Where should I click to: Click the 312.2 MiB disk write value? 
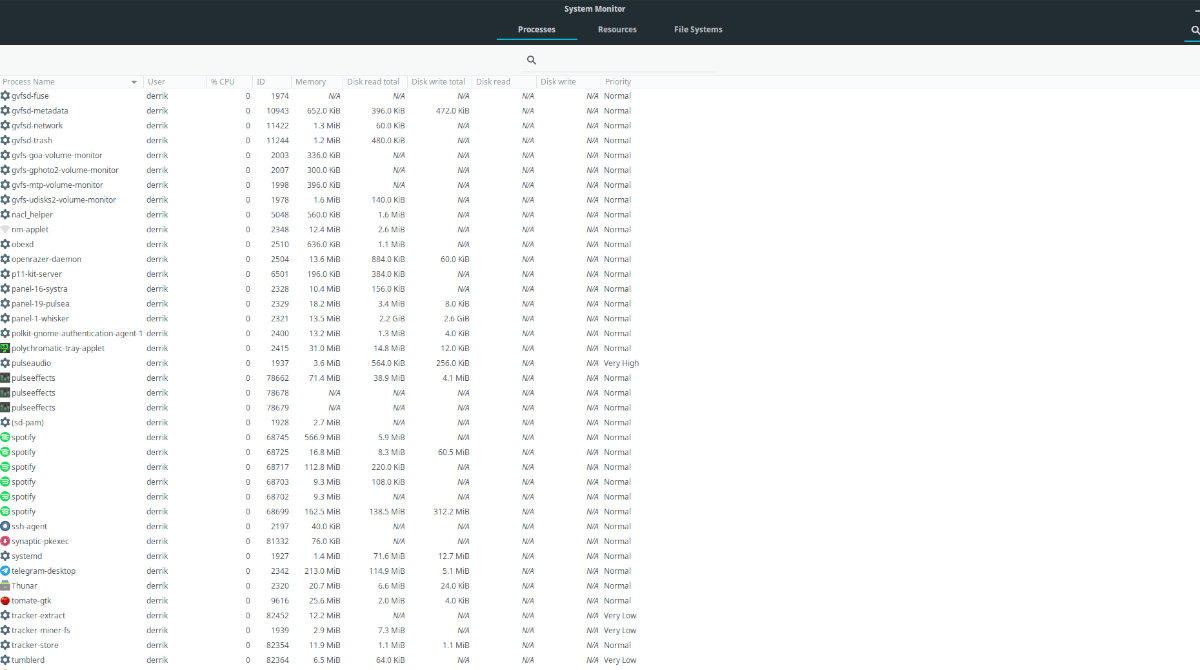point(450,511)
